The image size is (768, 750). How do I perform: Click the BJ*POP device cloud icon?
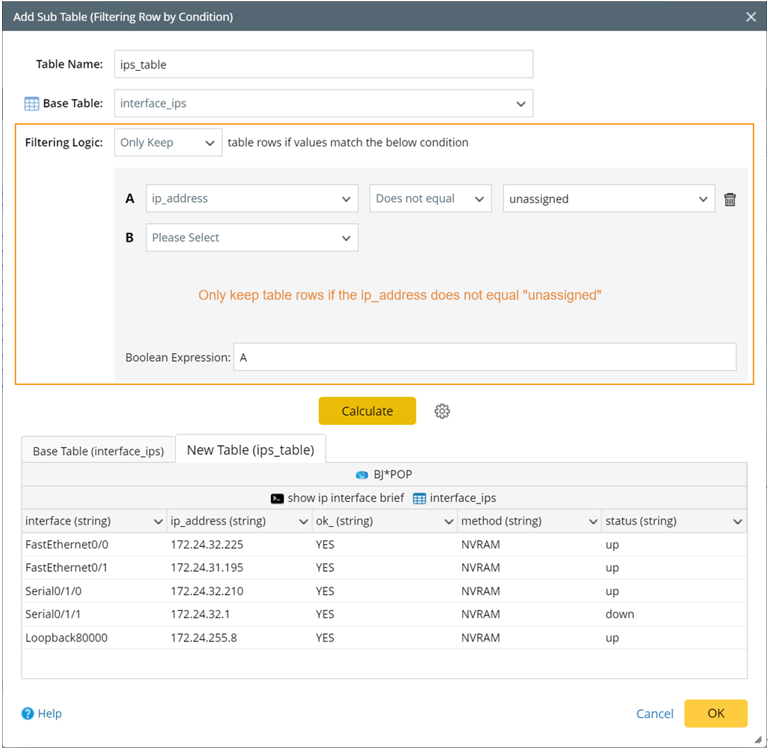(362, 474)
